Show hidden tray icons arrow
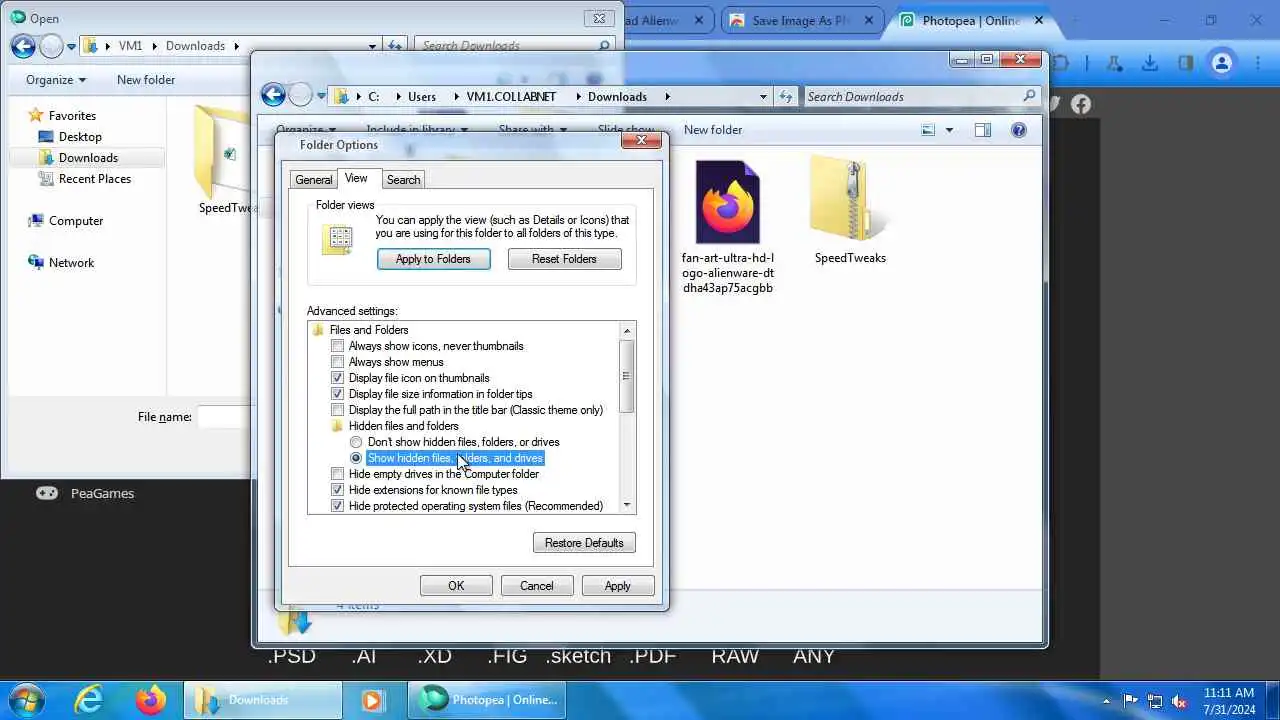This screenshot has width=1280, height=720. tap(1105, 700)
